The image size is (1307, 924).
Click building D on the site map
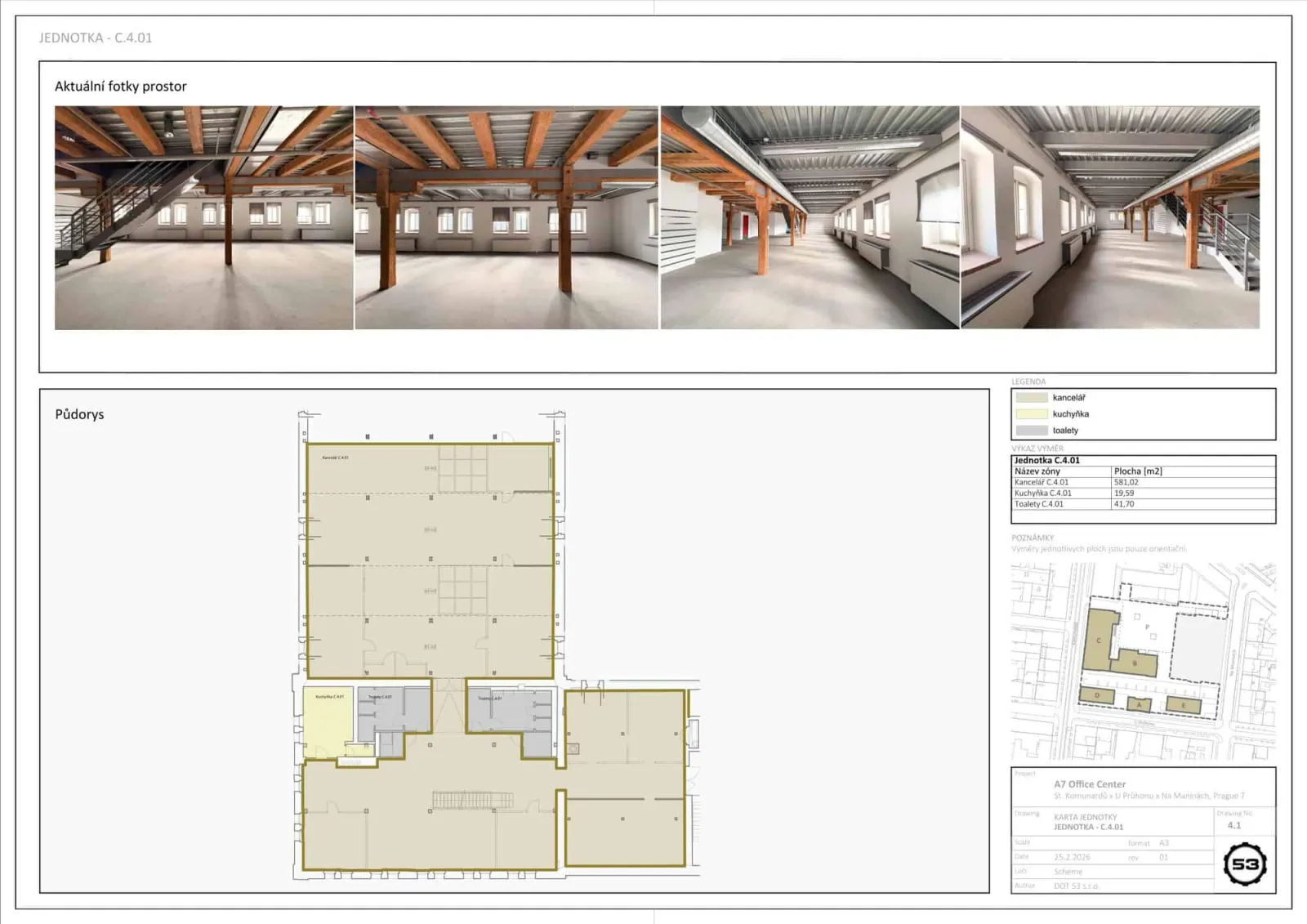click(x=1097, y=696)
